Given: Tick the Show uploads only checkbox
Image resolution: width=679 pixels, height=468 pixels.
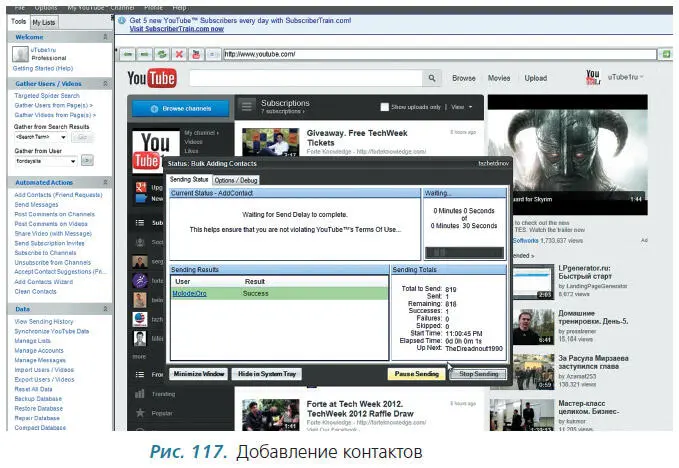Looking at the screenshot, I should (x=384, y=107).
